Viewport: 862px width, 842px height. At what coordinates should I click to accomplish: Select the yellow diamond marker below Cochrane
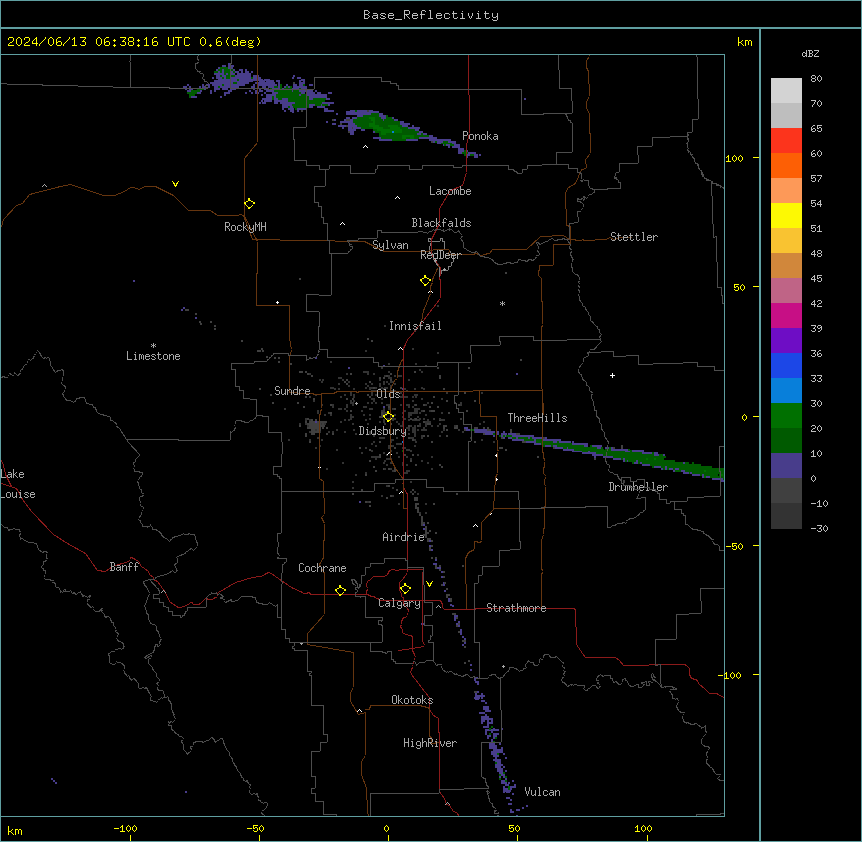pos(340,590)
